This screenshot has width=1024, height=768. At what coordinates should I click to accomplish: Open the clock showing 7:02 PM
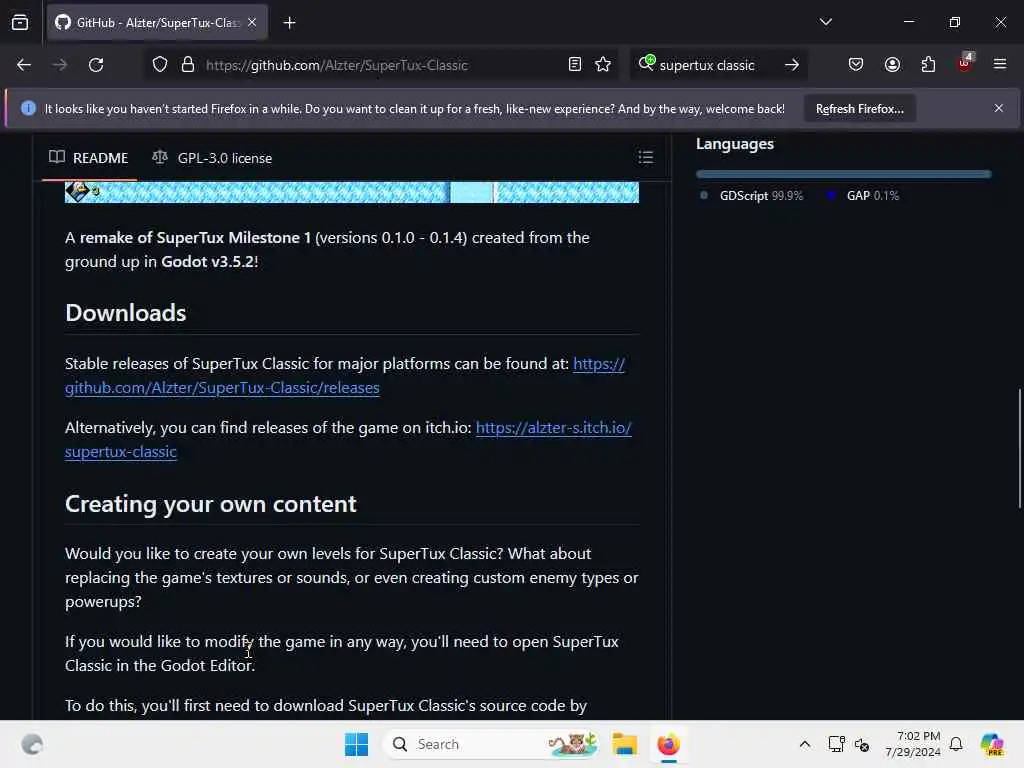click(x=913, y=744)
